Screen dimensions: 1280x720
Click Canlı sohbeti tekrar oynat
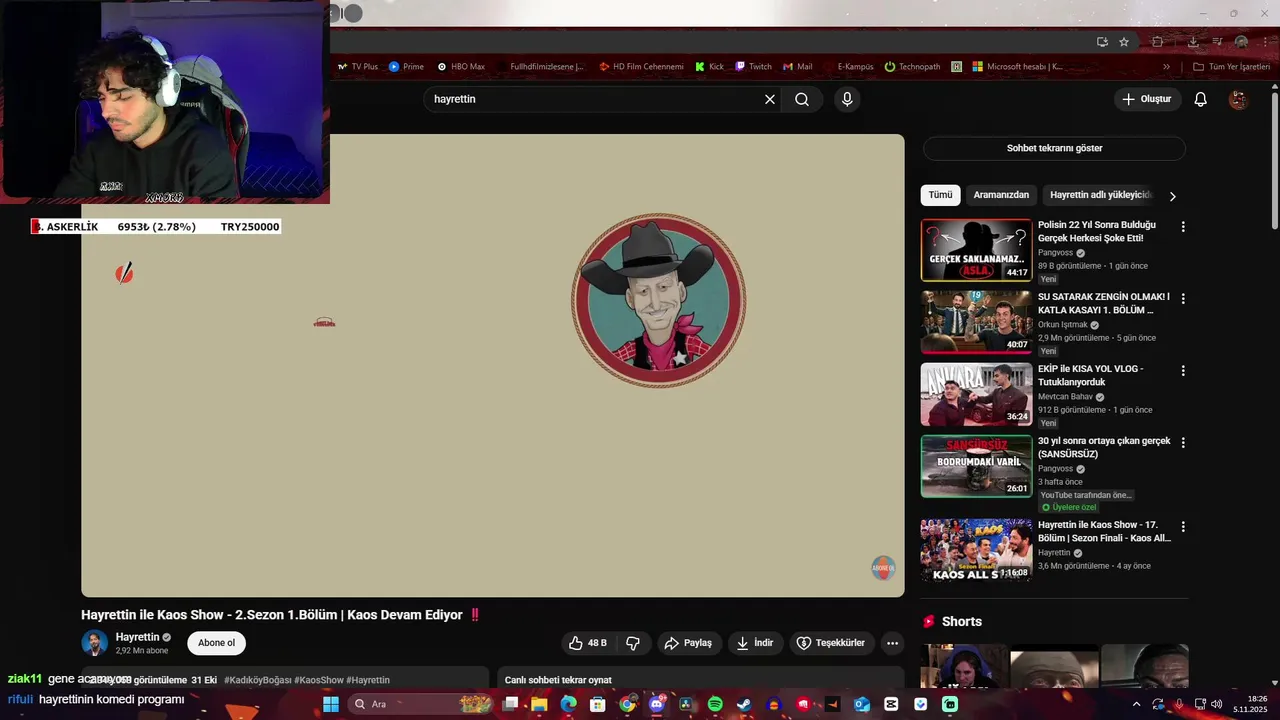[x=558, y=680]
